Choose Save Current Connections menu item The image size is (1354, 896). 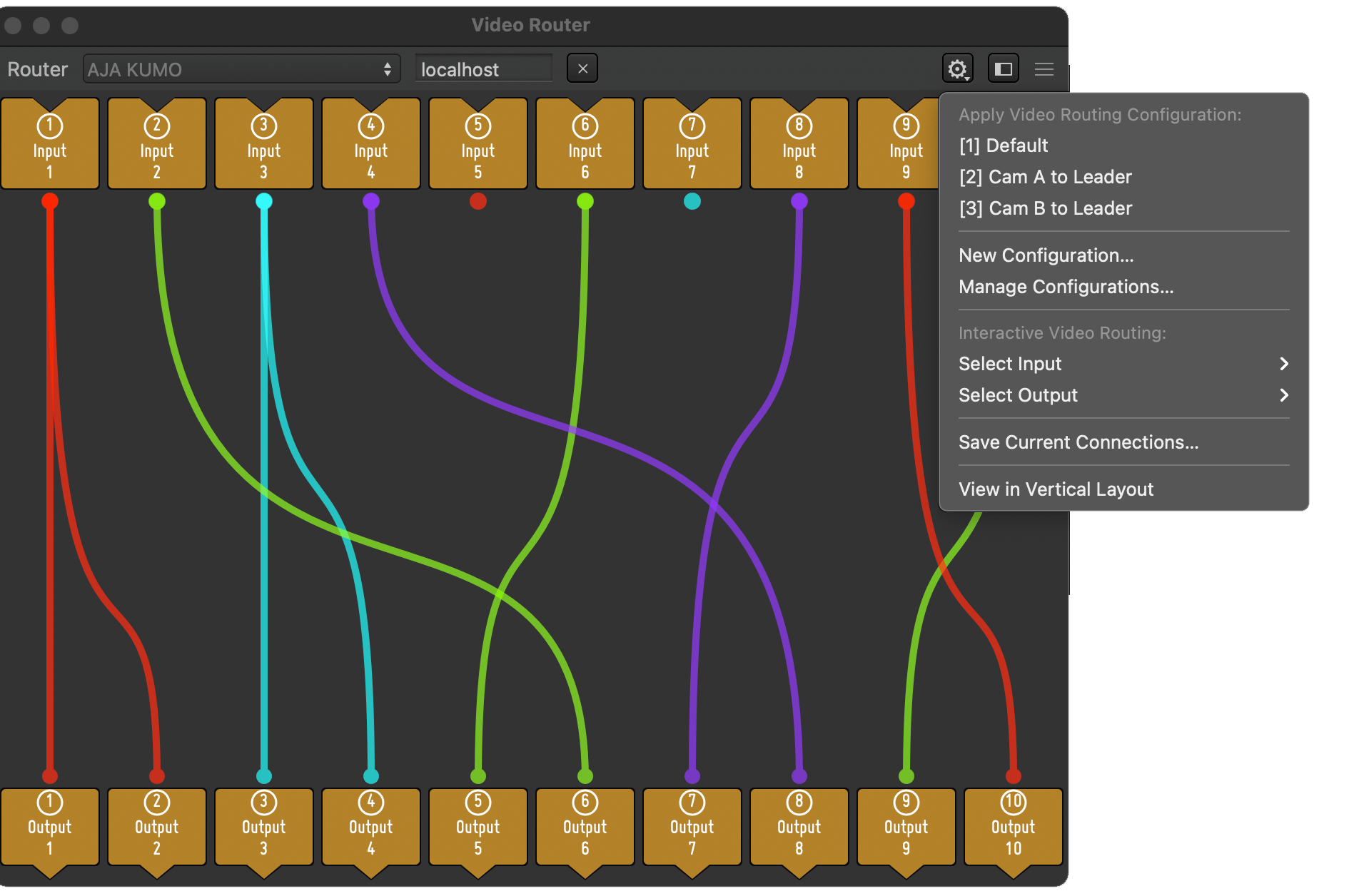[x=1078, y=442]
